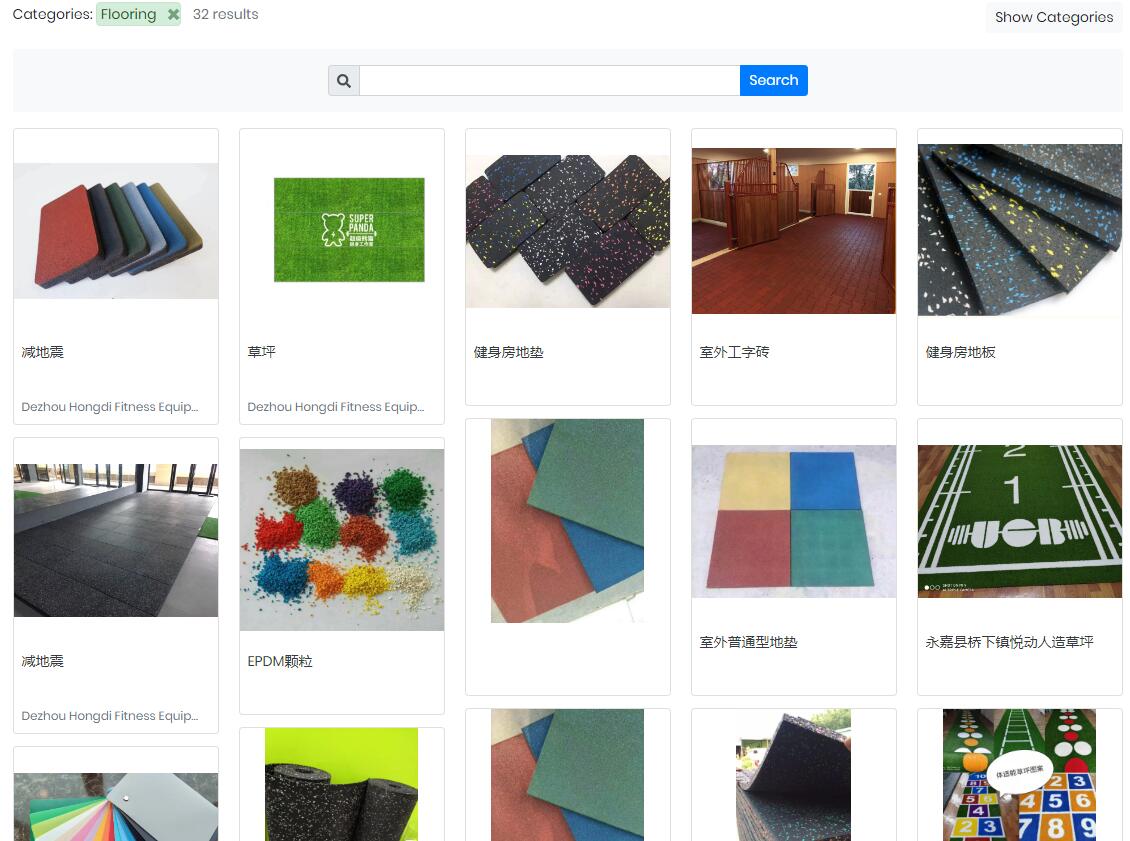Click the 室外普通型地垫 product title
This screenshot has width=1130, height=841.
click(748, 642)
